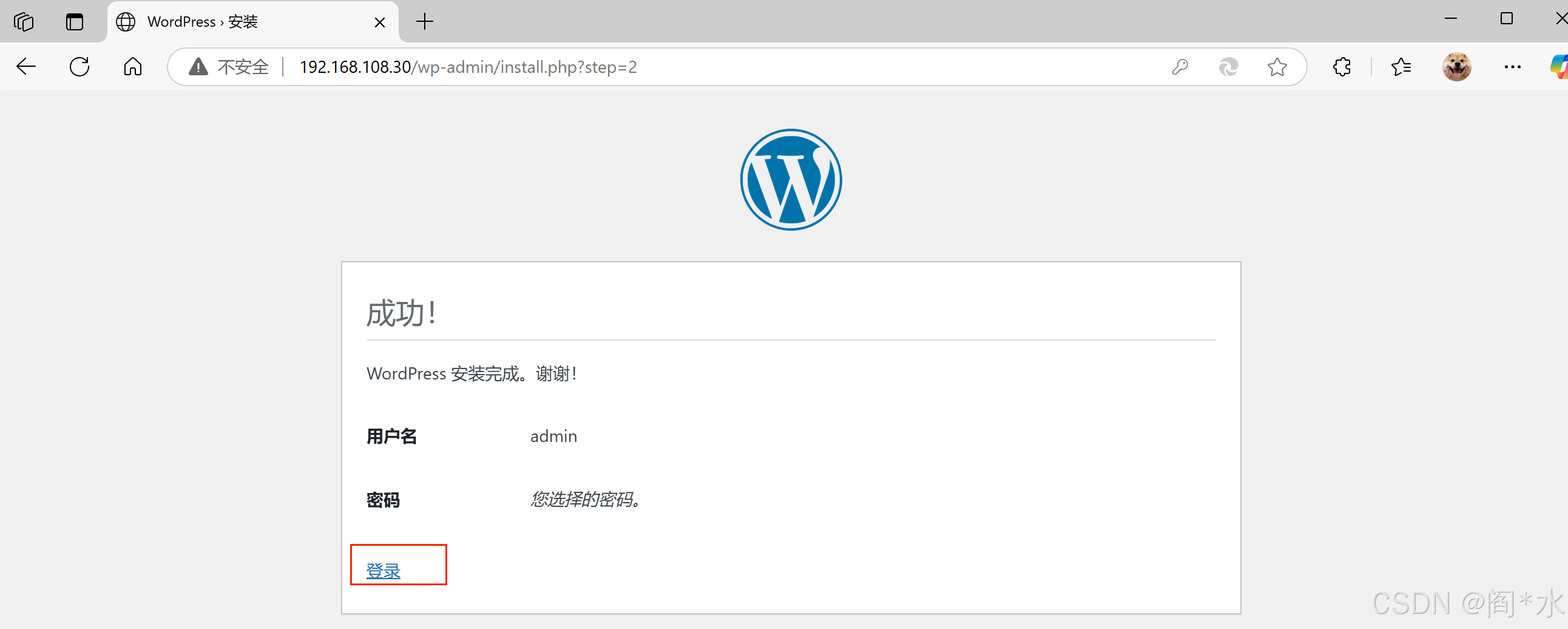Click the WordPress logo
The width and height of the screenshot is (1568, 629).
(x=791, y=180)
